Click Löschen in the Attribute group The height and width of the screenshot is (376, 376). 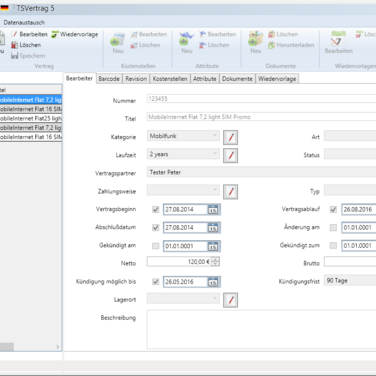coord(214,45)
